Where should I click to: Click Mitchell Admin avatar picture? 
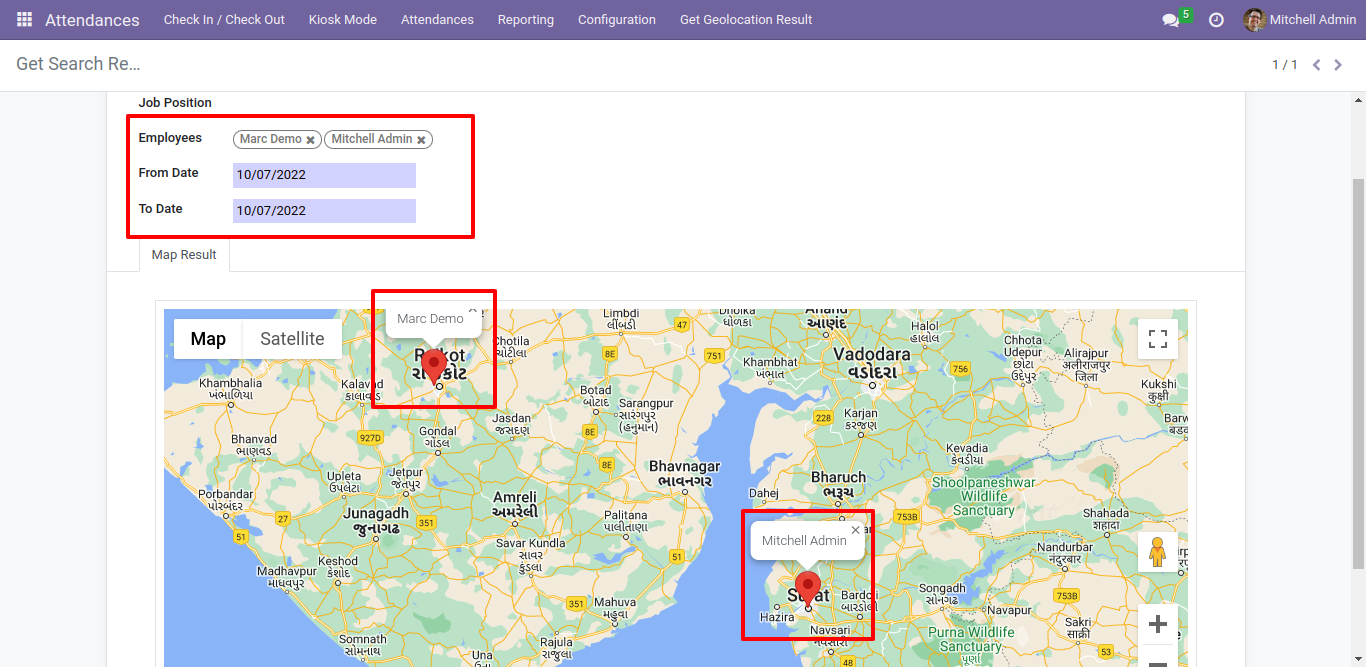[x=1254, y=20]
